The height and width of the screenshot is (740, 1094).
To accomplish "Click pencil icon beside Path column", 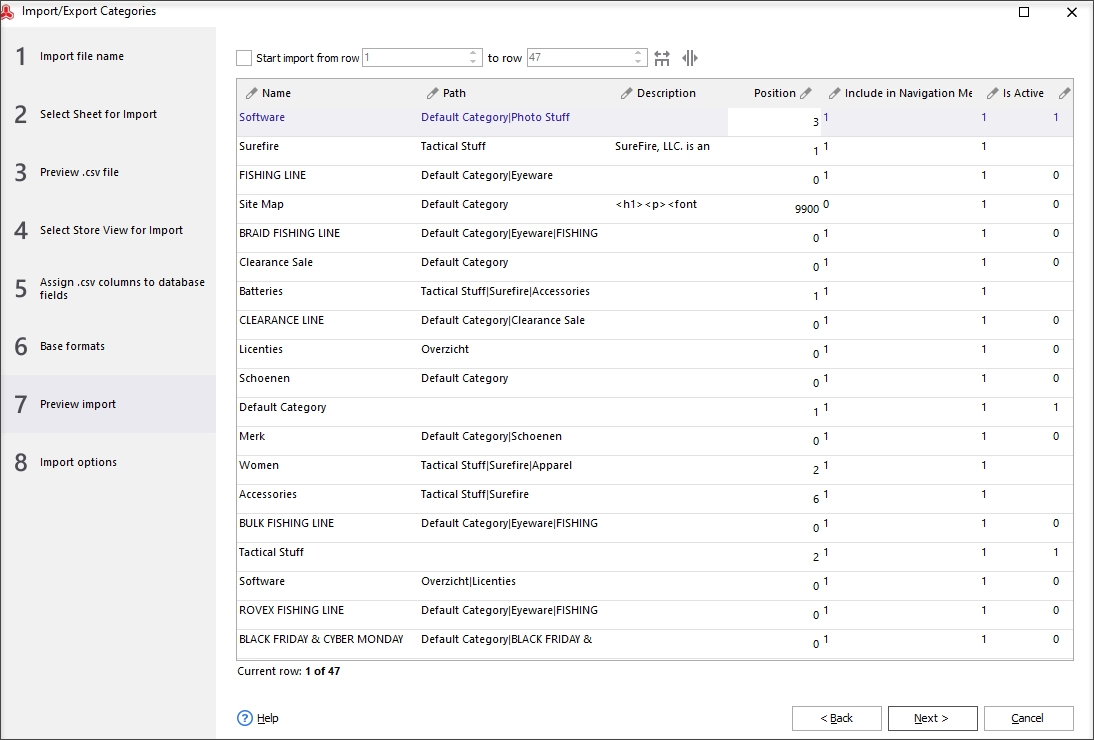I will tap(433, 93).
